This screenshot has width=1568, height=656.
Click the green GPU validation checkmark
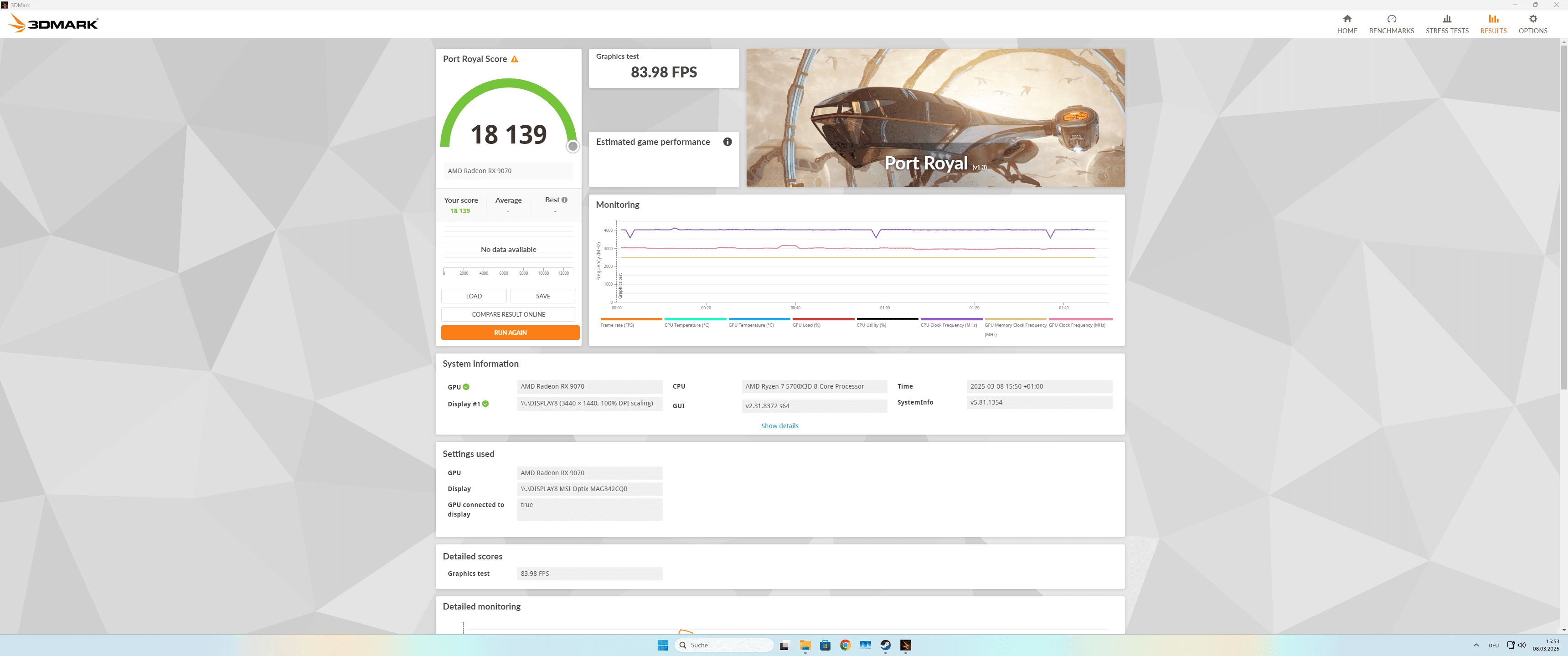[466, 387]
